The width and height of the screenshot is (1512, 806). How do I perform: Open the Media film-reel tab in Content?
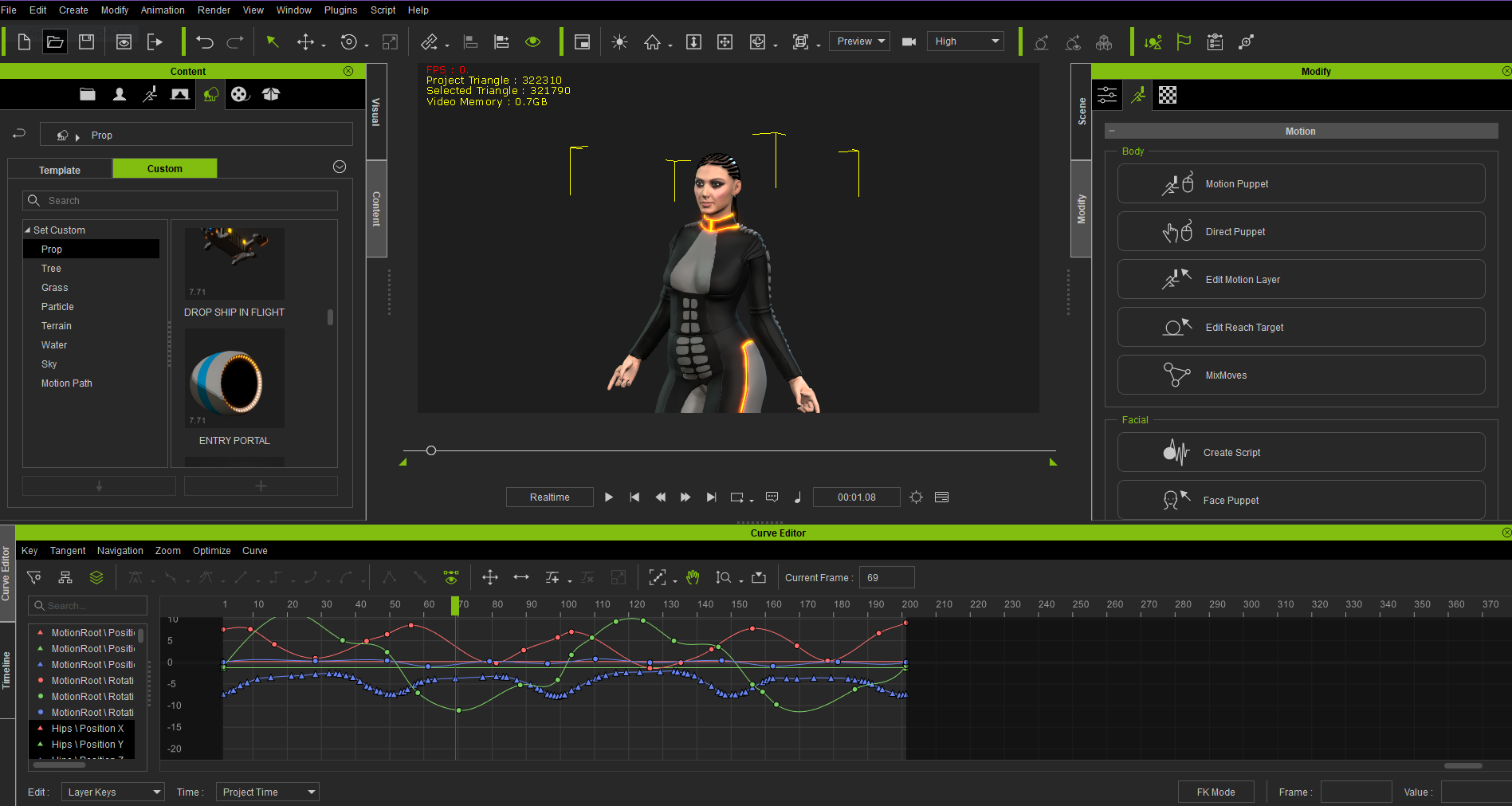pos(240,94)
